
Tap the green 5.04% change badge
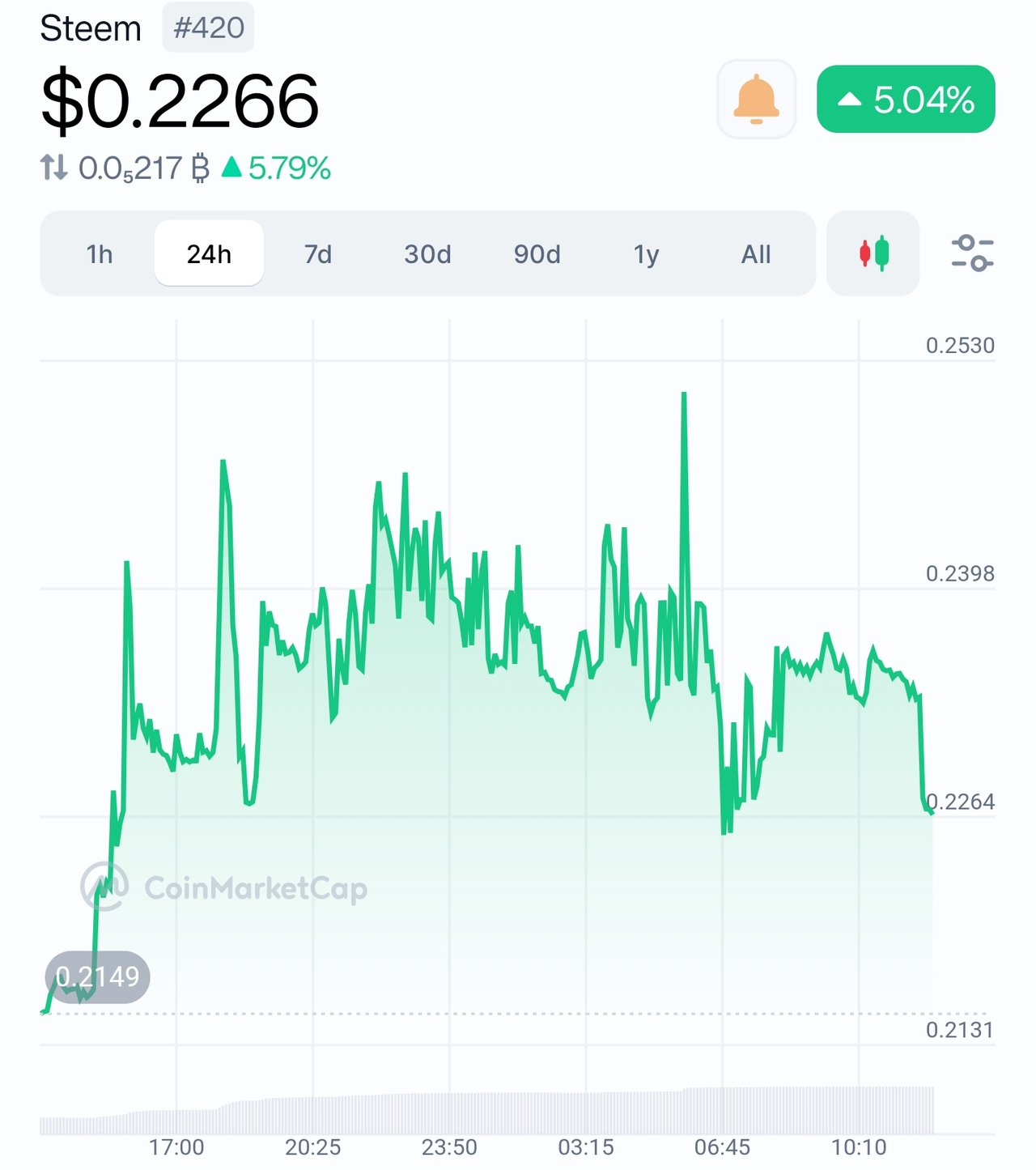pyautogui.click(x=906, y=100)
